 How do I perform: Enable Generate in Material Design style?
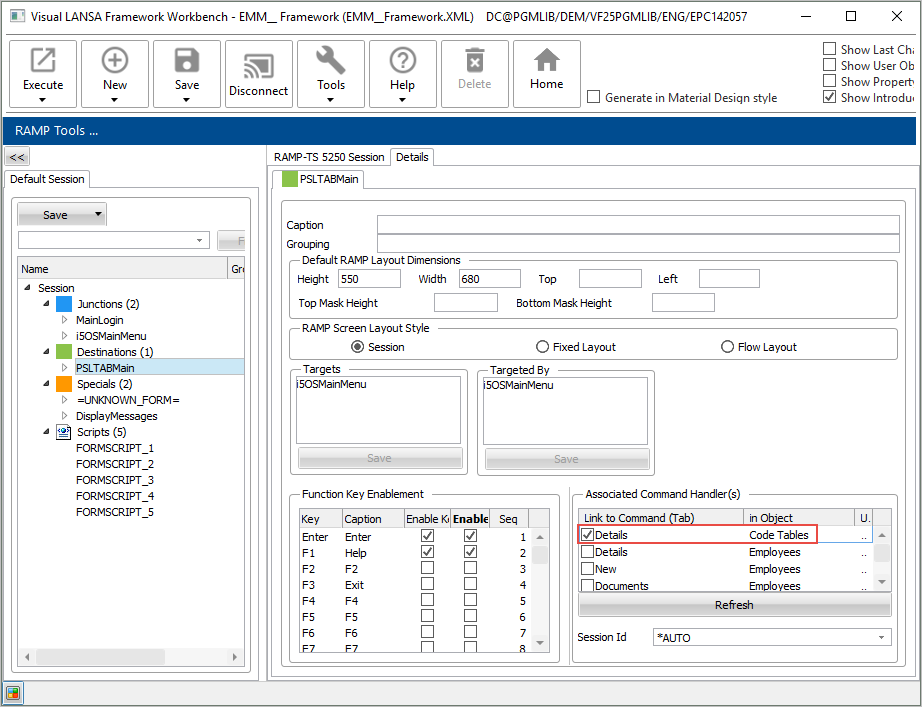(x=594, y=98)
